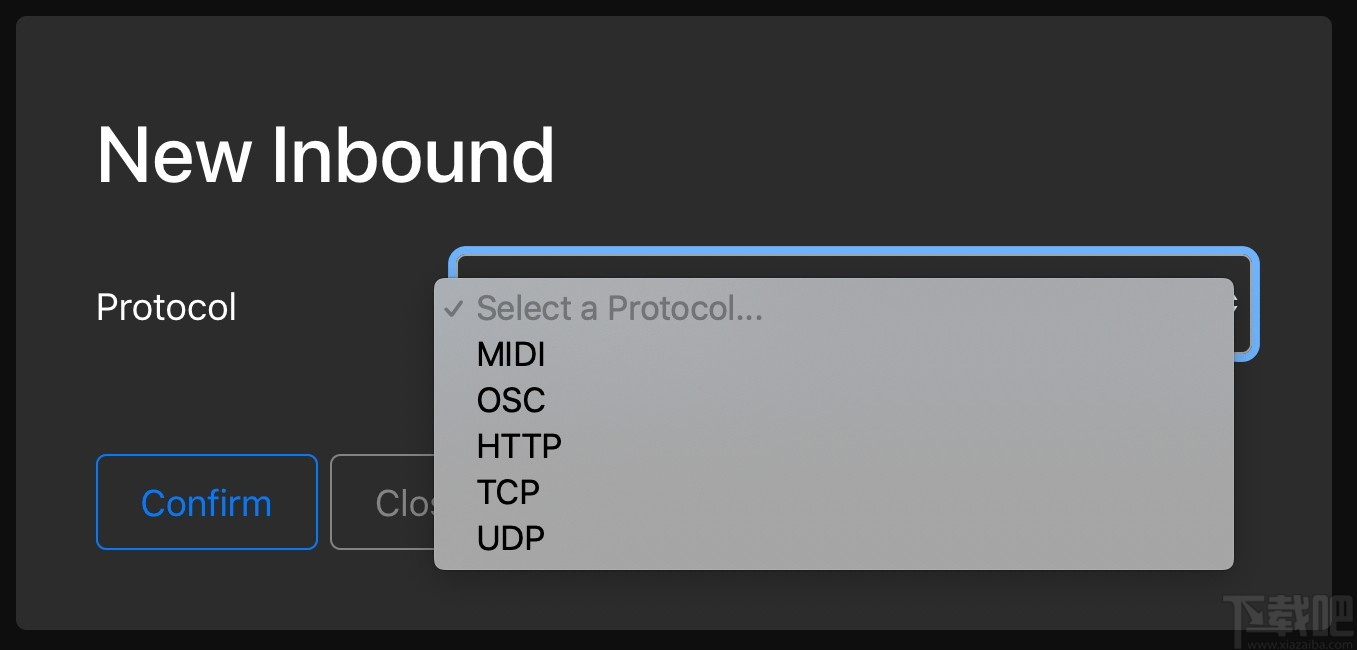Choose the OSC protocol option
This screenshot has height=650, width=1357.
511,401
